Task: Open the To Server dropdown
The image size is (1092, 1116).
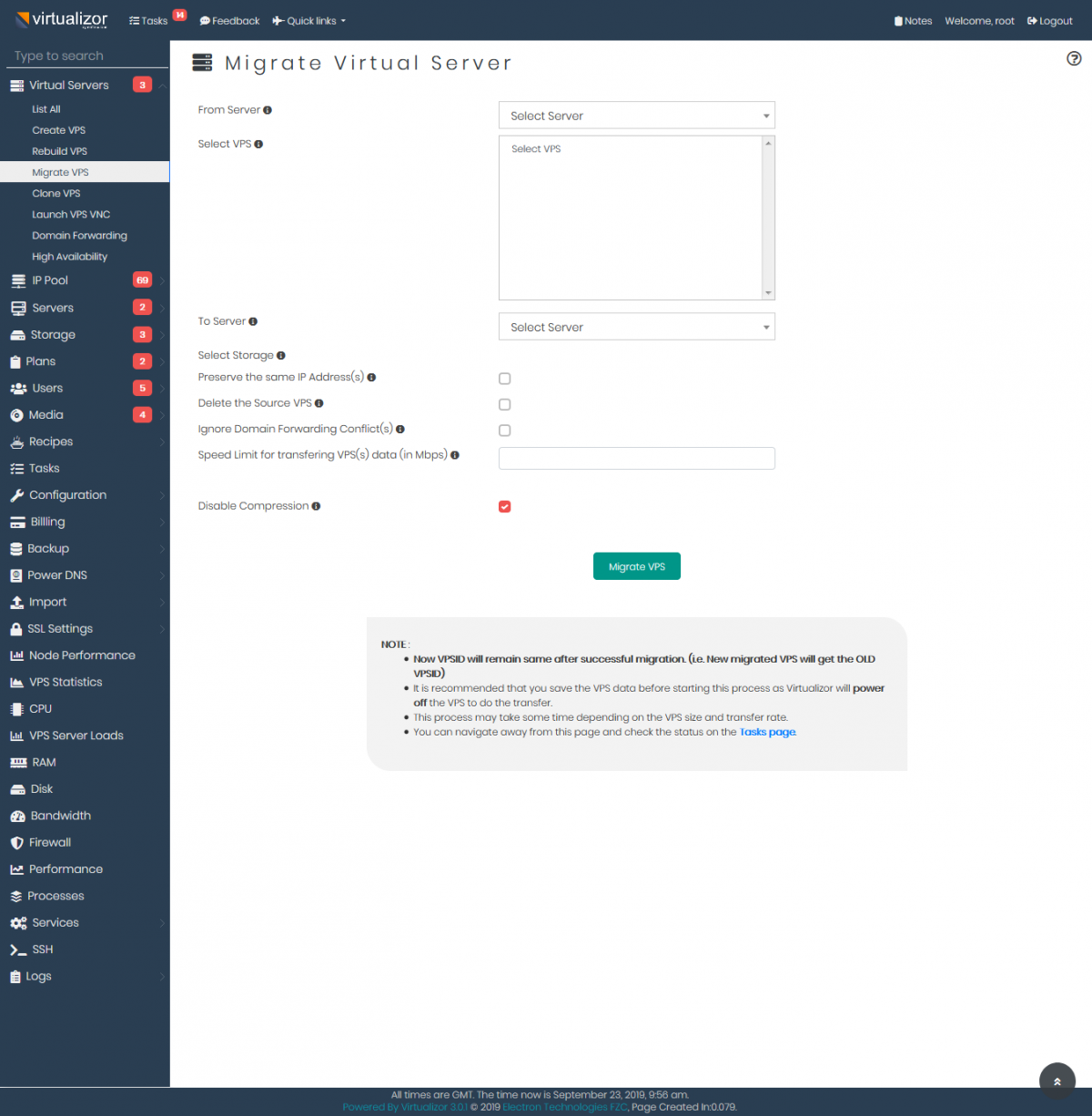Action: (x=636, y=327)
